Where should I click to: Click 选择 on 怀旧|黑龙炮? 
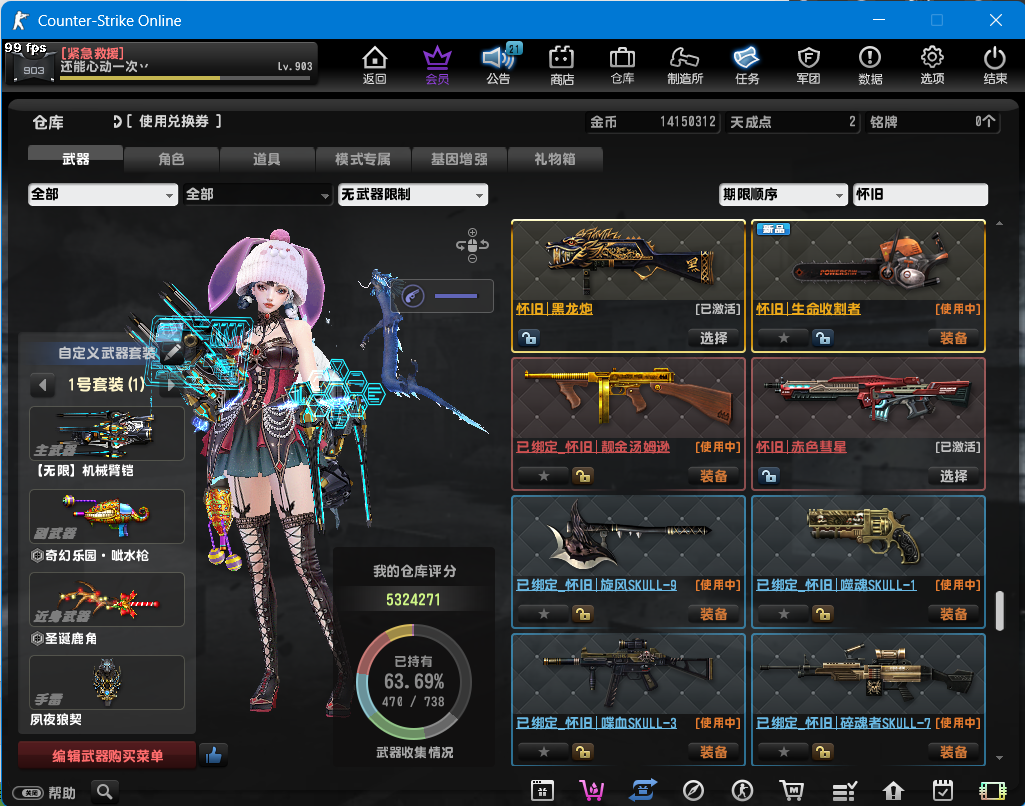click(713, 338)
